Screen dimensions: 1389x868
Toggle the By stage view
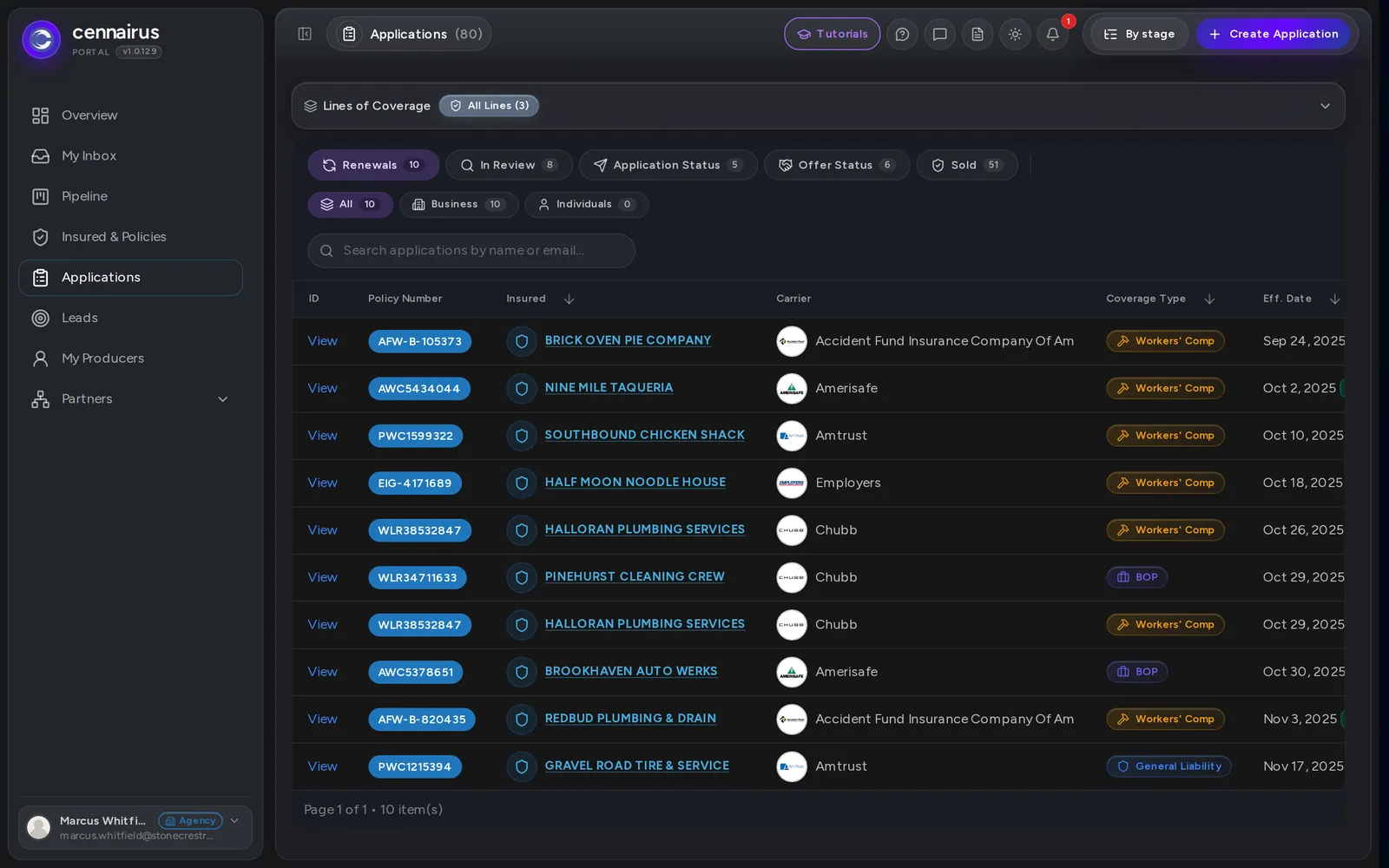pos(1139,34)
